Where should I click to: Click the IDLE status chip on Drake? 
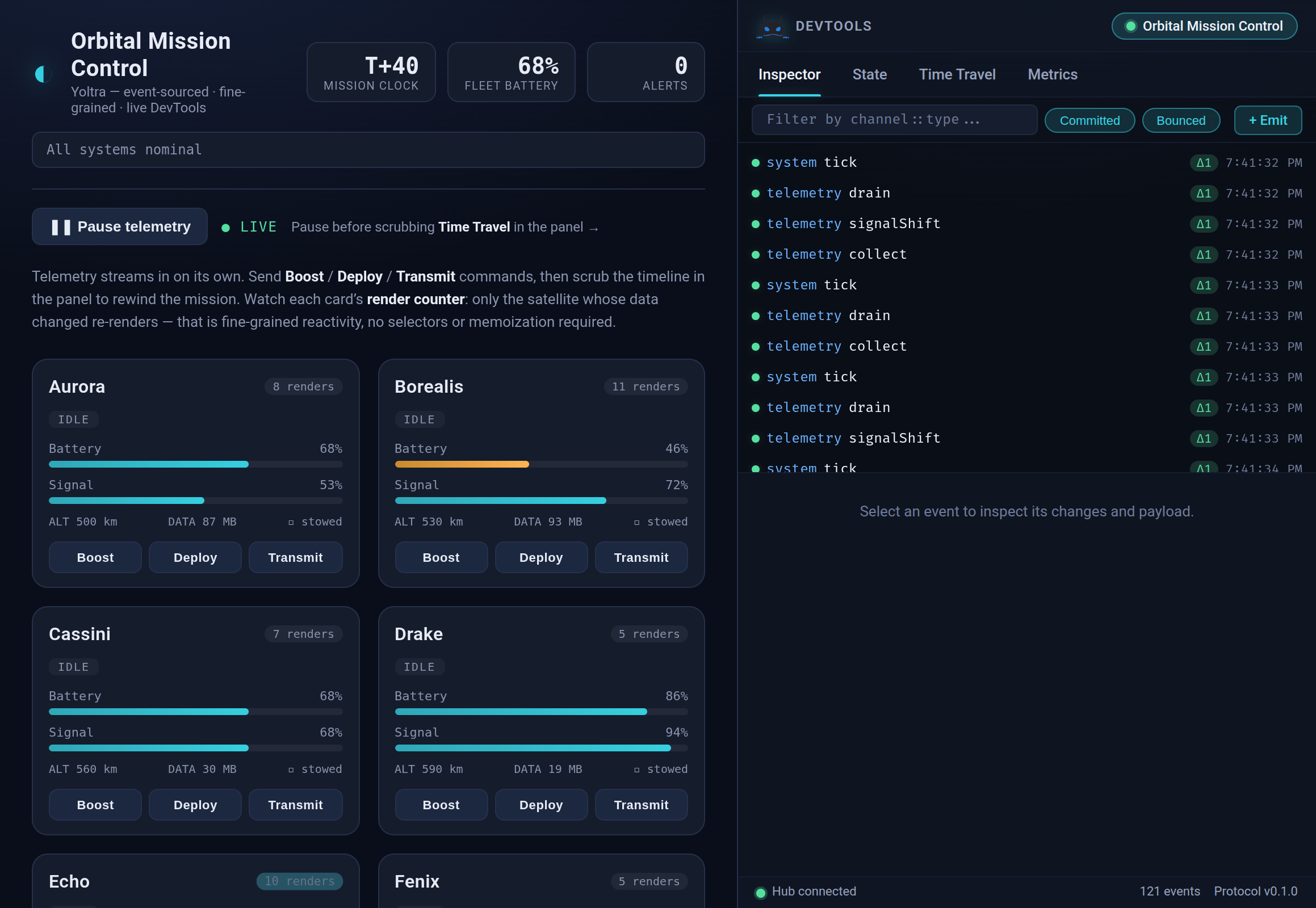point(420,667)
